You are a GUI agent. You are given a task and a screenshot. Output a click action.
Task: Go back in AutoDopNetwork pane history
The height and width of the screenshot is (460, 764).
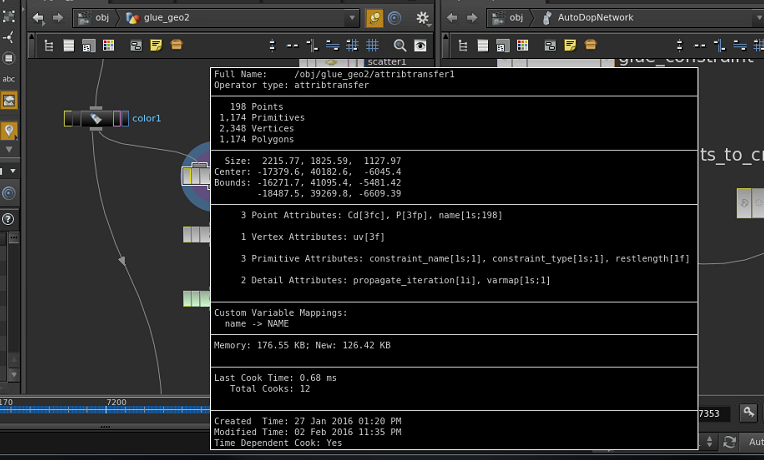tap(452, 18)
